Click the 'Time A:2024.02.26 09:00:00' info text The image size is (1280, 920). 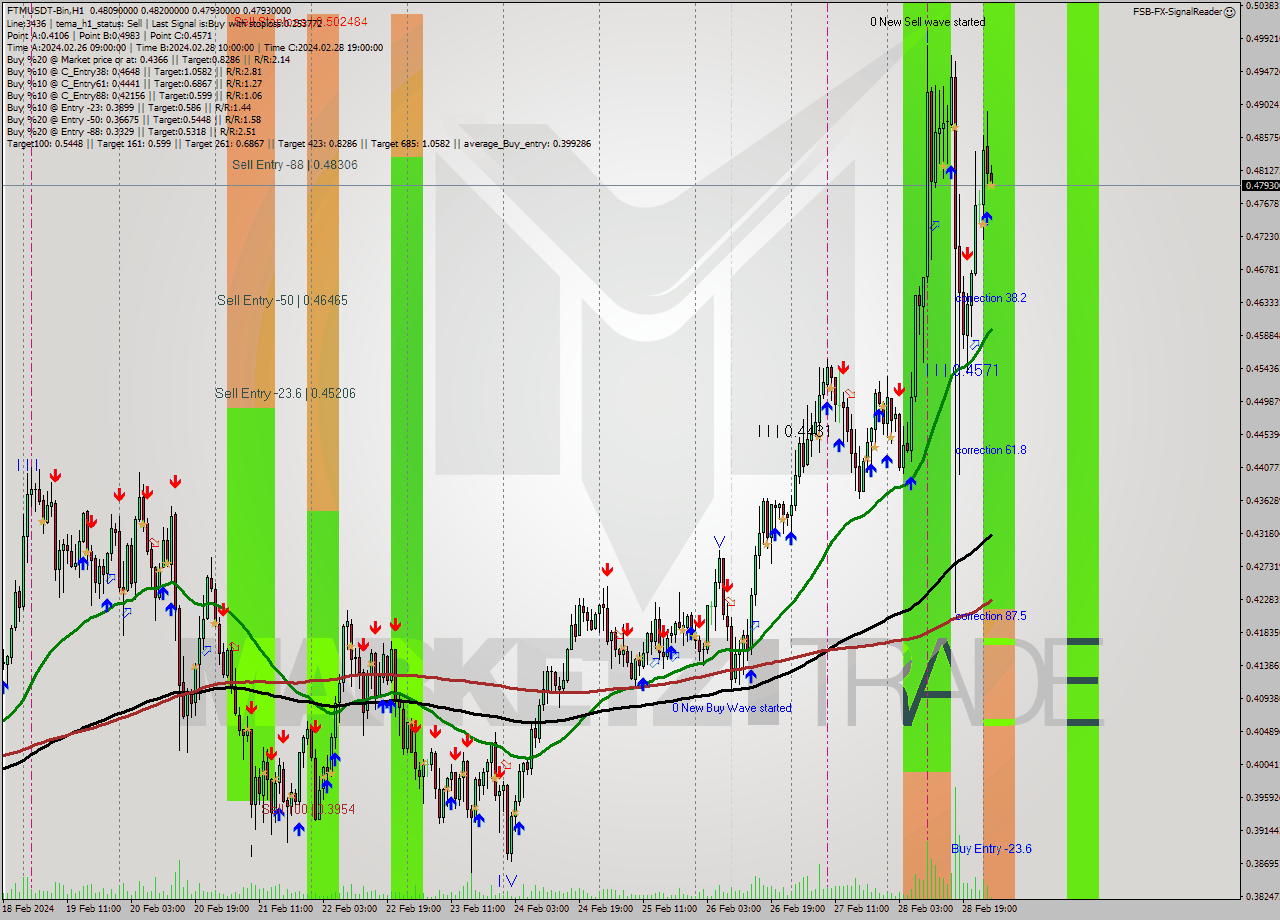[67, 47]
